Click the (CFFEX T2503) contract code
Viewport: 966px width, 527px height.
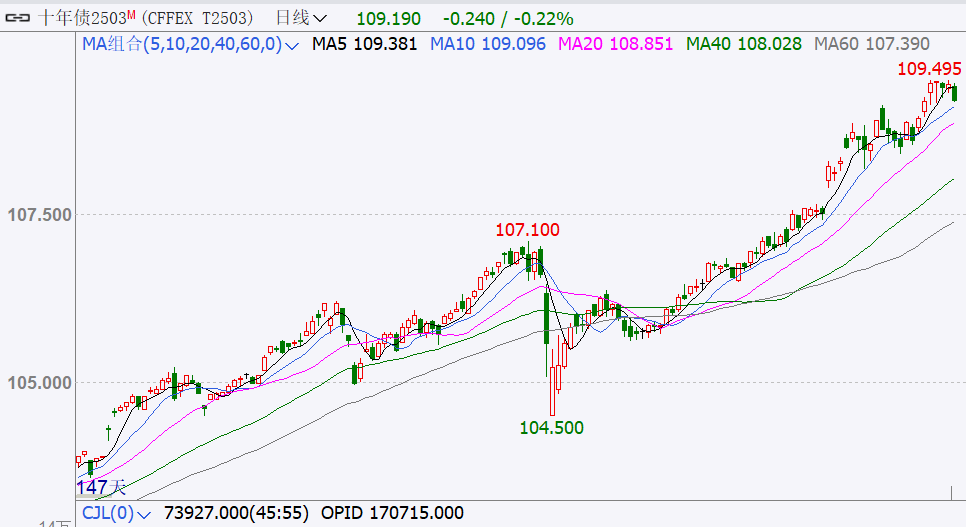[197, 18]
